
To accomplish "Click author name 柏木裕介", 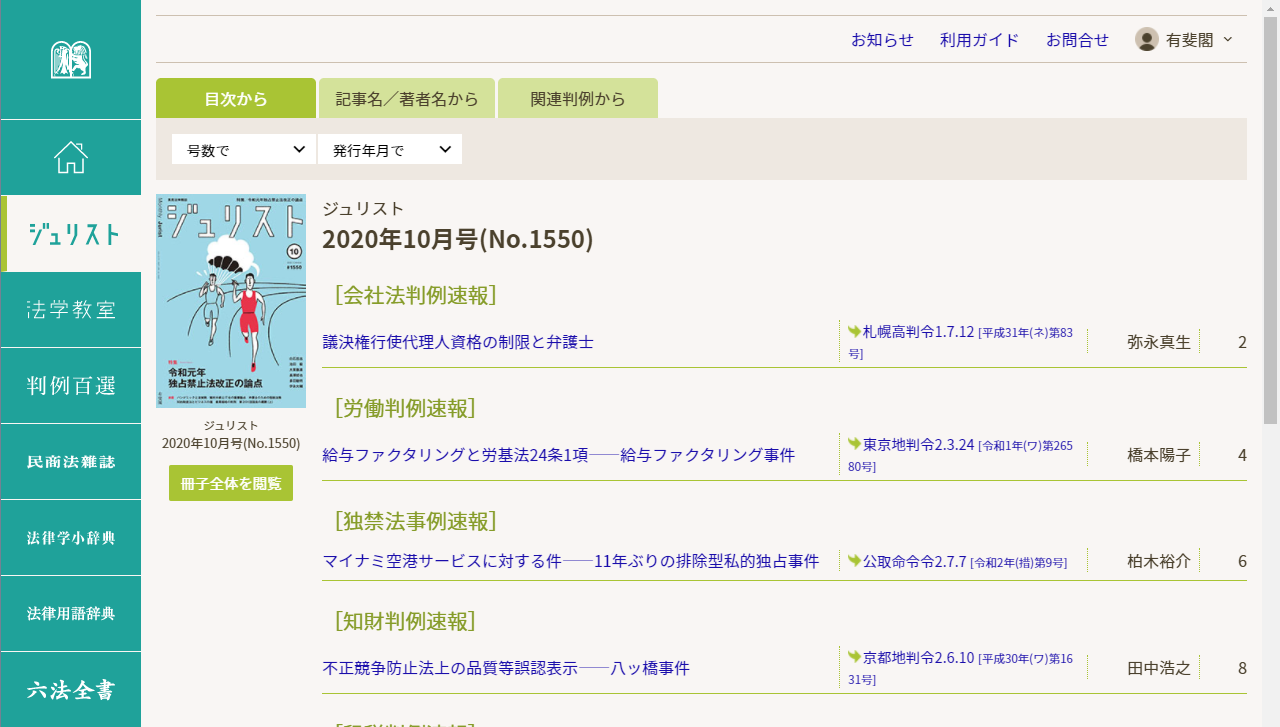I will point(1159,561).
